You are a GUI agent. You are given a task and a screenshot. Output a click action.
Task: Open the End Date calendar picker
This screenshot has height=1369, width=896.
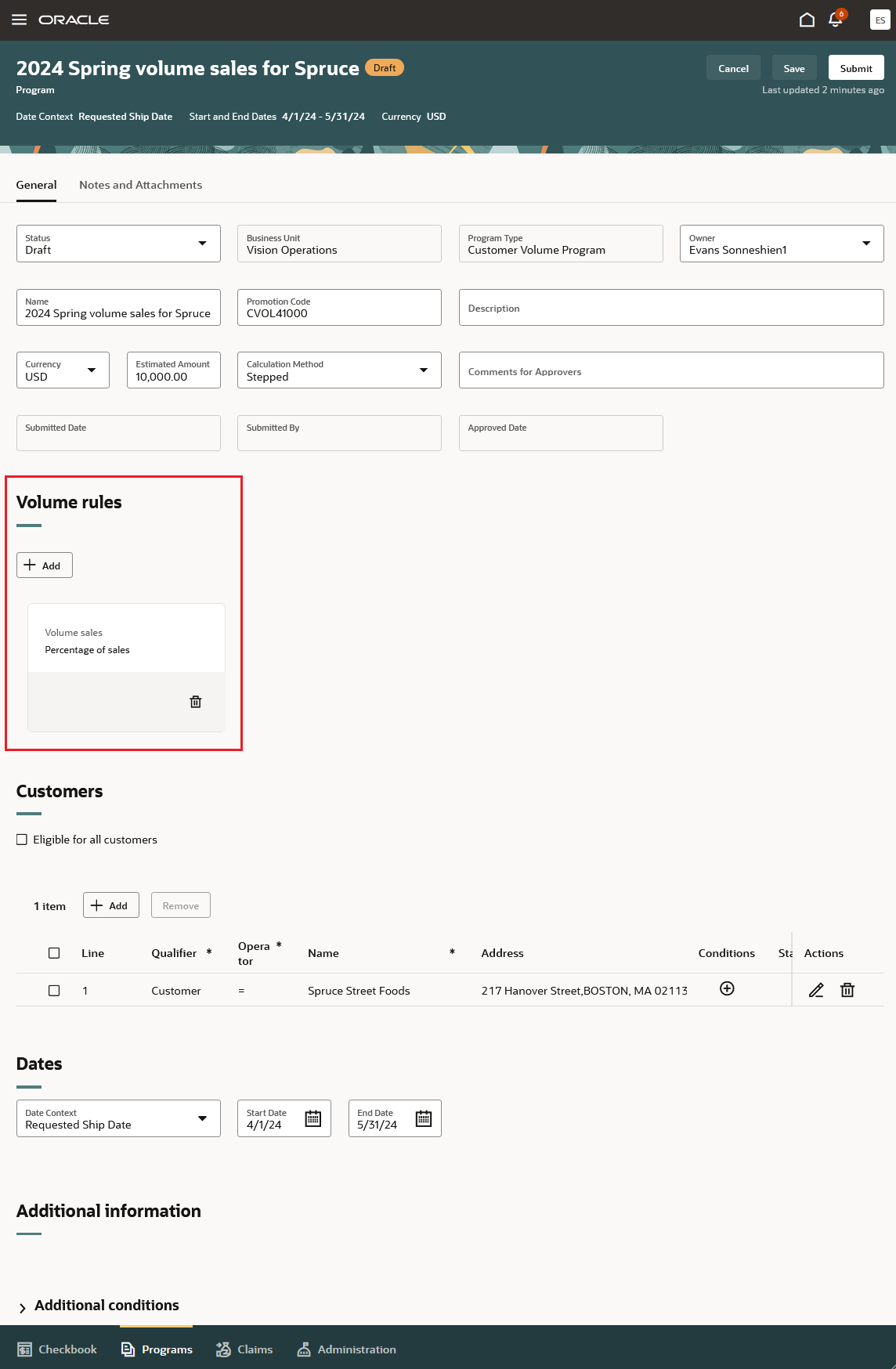coord(424,1118)
